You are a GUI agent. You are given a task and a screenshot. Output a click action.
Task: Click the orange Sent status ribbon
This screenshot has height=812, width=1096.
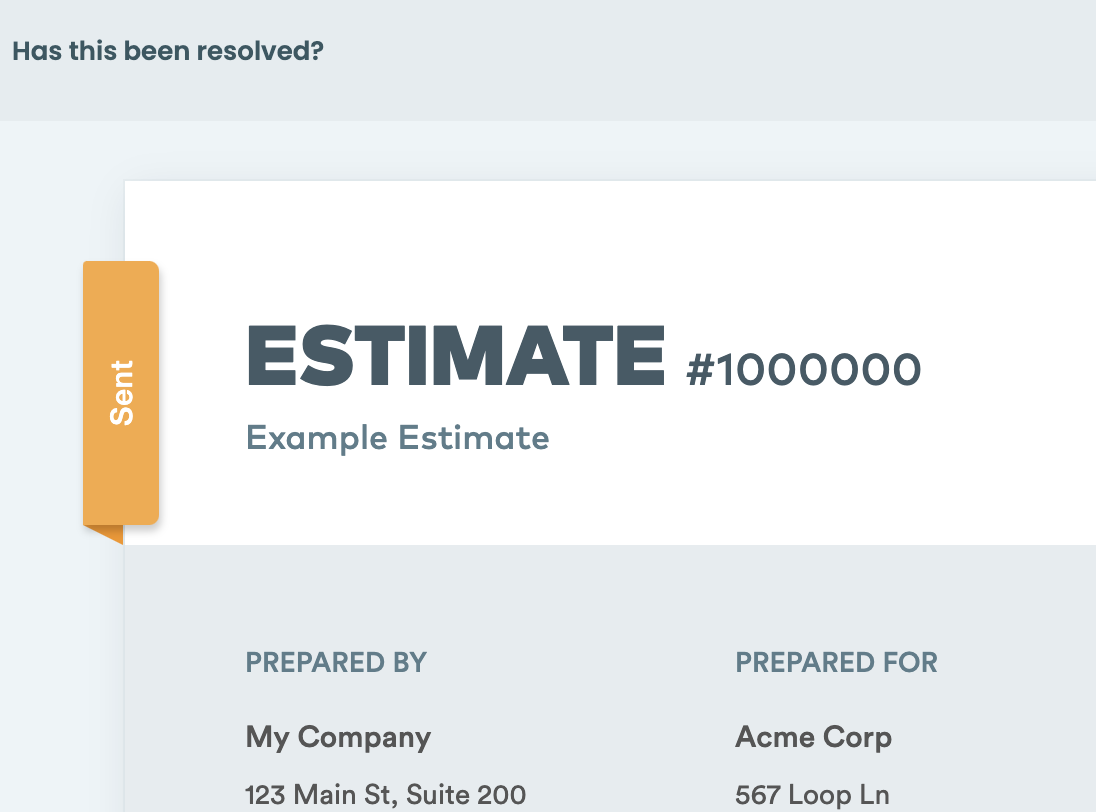121,393
